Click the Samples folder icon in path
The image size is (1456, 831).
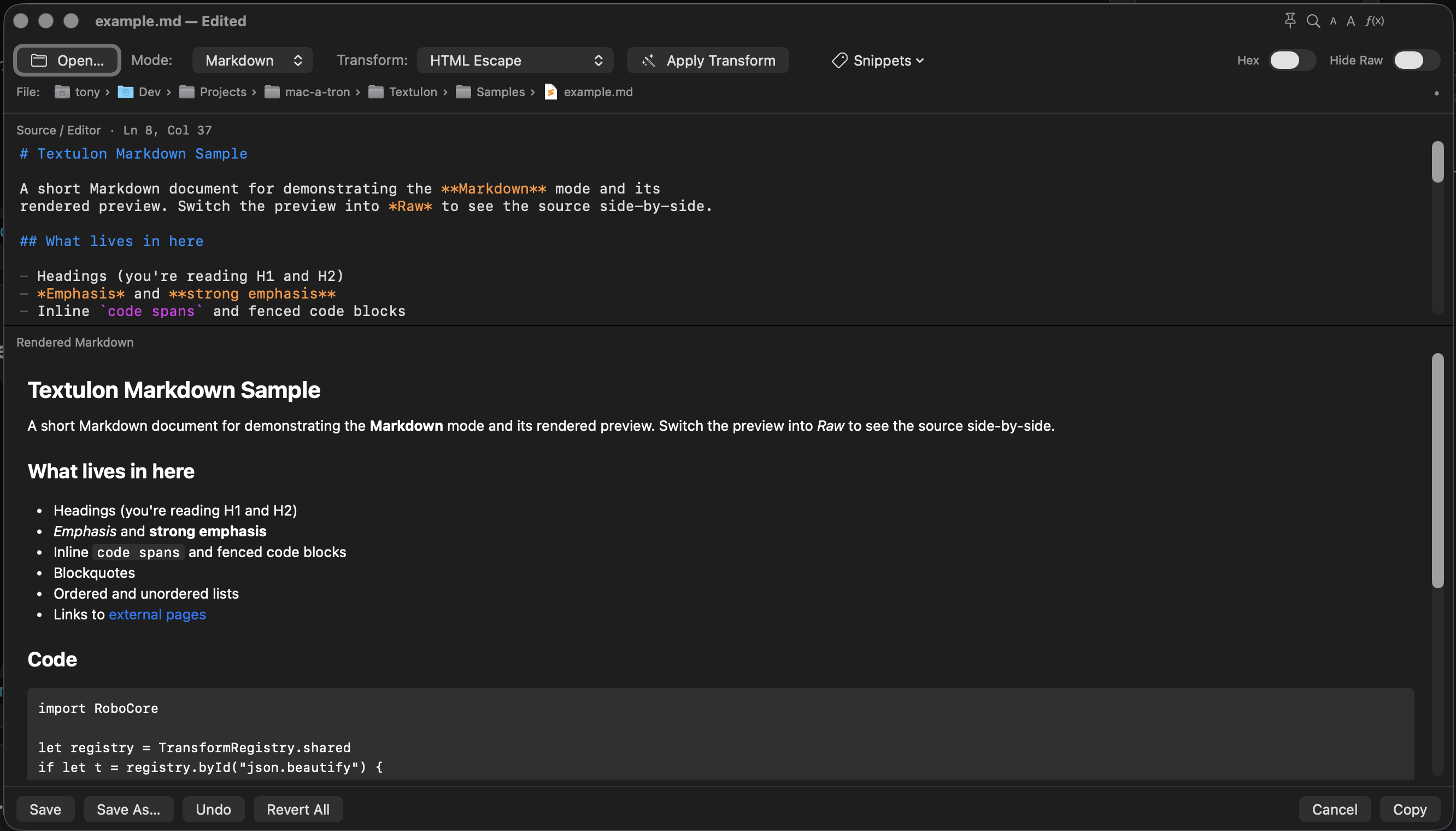pyautogui.click(x=463, y=92)
